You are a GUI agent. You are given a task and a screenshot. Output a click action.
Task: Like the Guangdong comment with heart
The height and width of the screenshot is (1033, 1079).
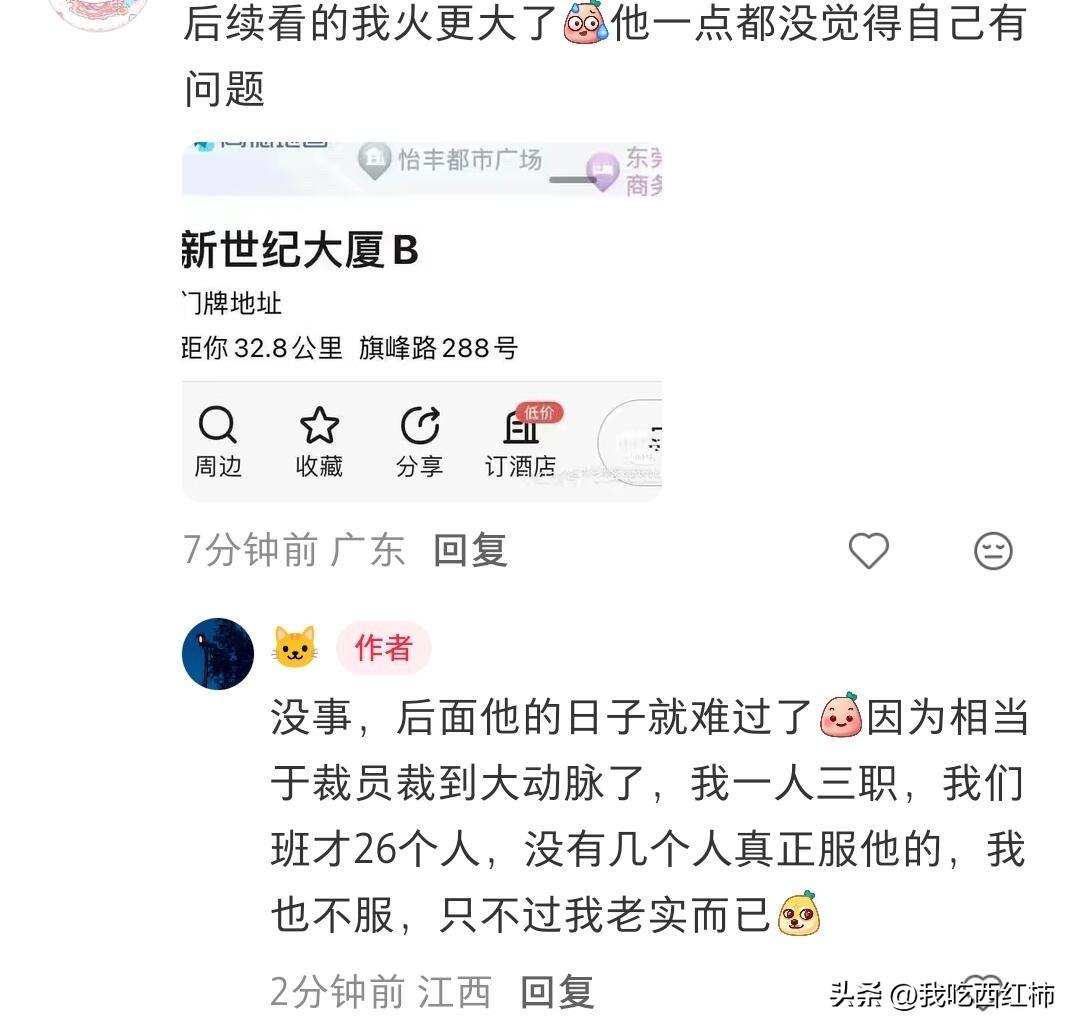(x=868, y=551)
